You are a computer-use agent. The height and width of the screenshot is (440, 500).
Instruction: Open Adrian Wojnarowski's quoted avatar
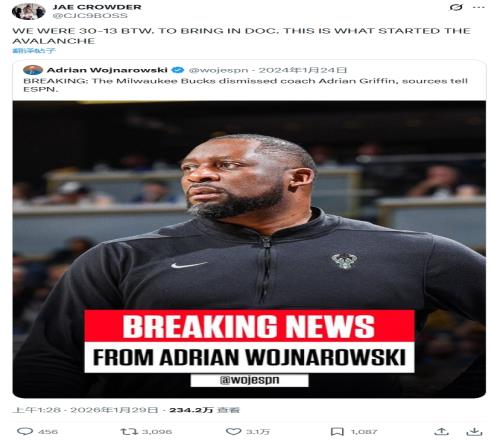pos(33,70)
